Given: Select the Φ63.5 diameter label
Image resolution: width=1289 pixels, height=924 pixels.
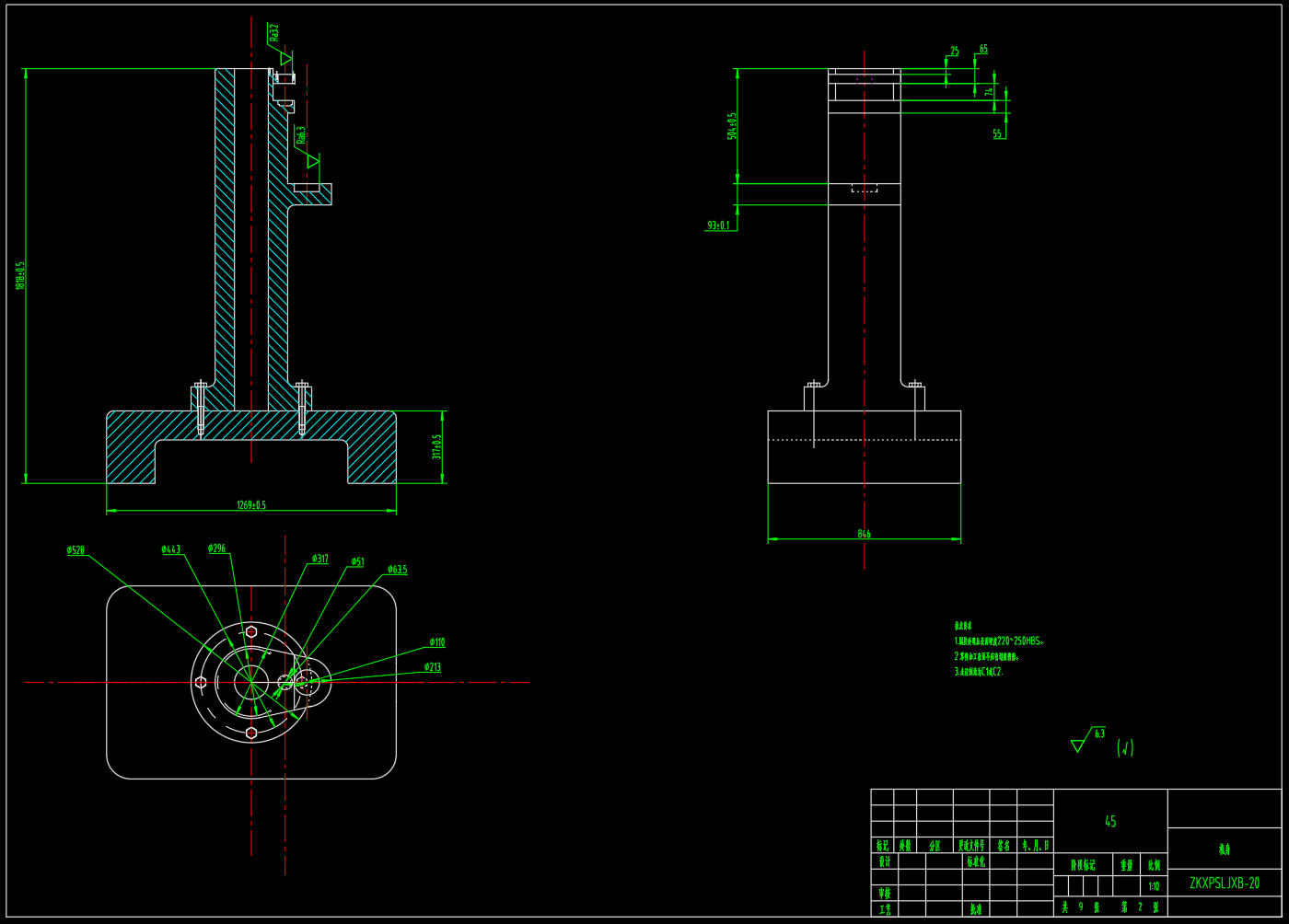Looking at the screenshot, I should click(x=397, y=570).
